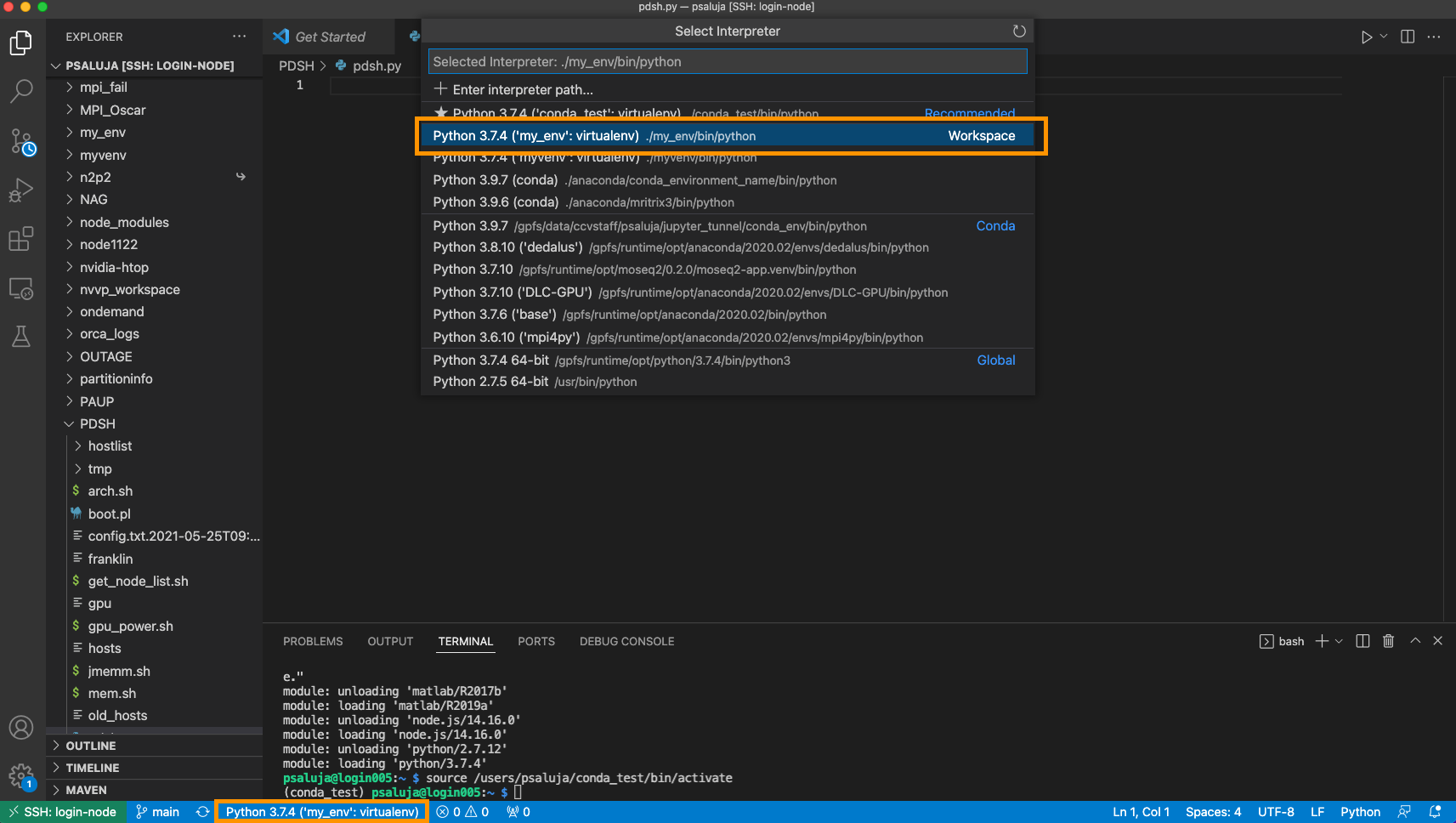Screen dimensions: 1456x823
Task: Split the terminal panel
Action: click(1363, 641)
